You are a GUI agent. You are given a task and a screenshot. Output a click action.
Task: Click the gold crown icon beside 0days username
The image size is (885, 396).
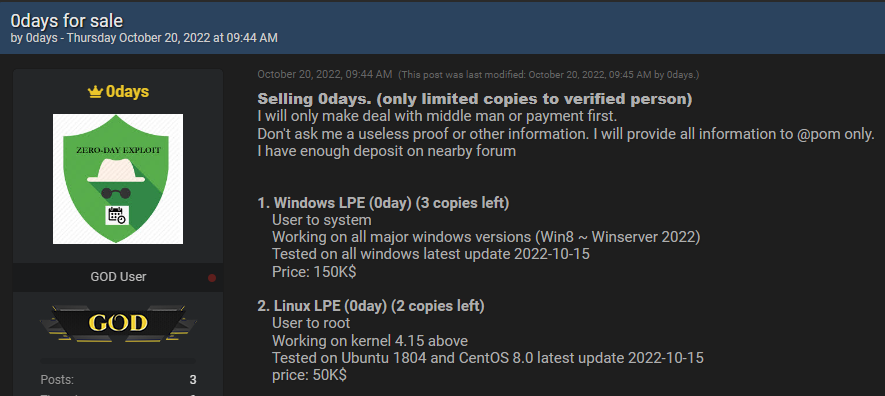pyautogui.click(x=95, y=93)
